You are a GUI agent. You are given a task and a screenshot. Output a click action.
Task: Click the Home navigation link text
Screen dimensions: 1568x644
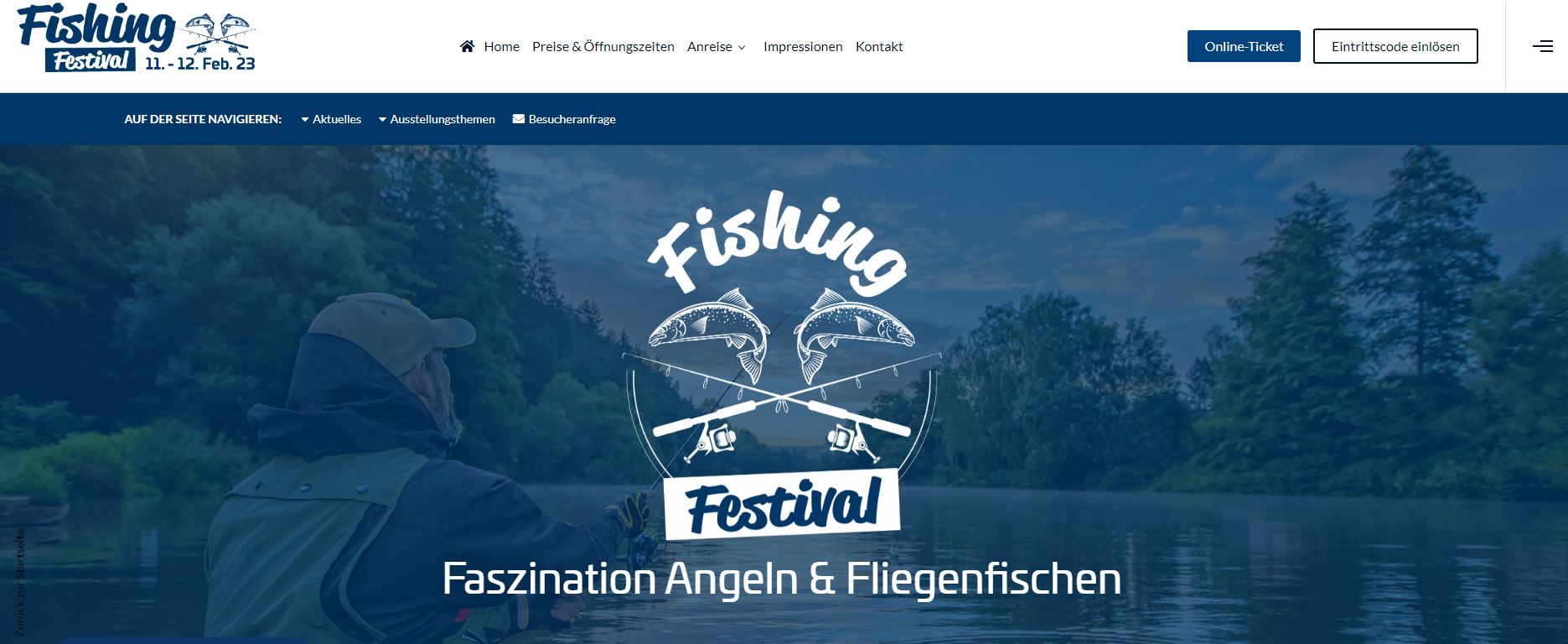click(501, 46)
